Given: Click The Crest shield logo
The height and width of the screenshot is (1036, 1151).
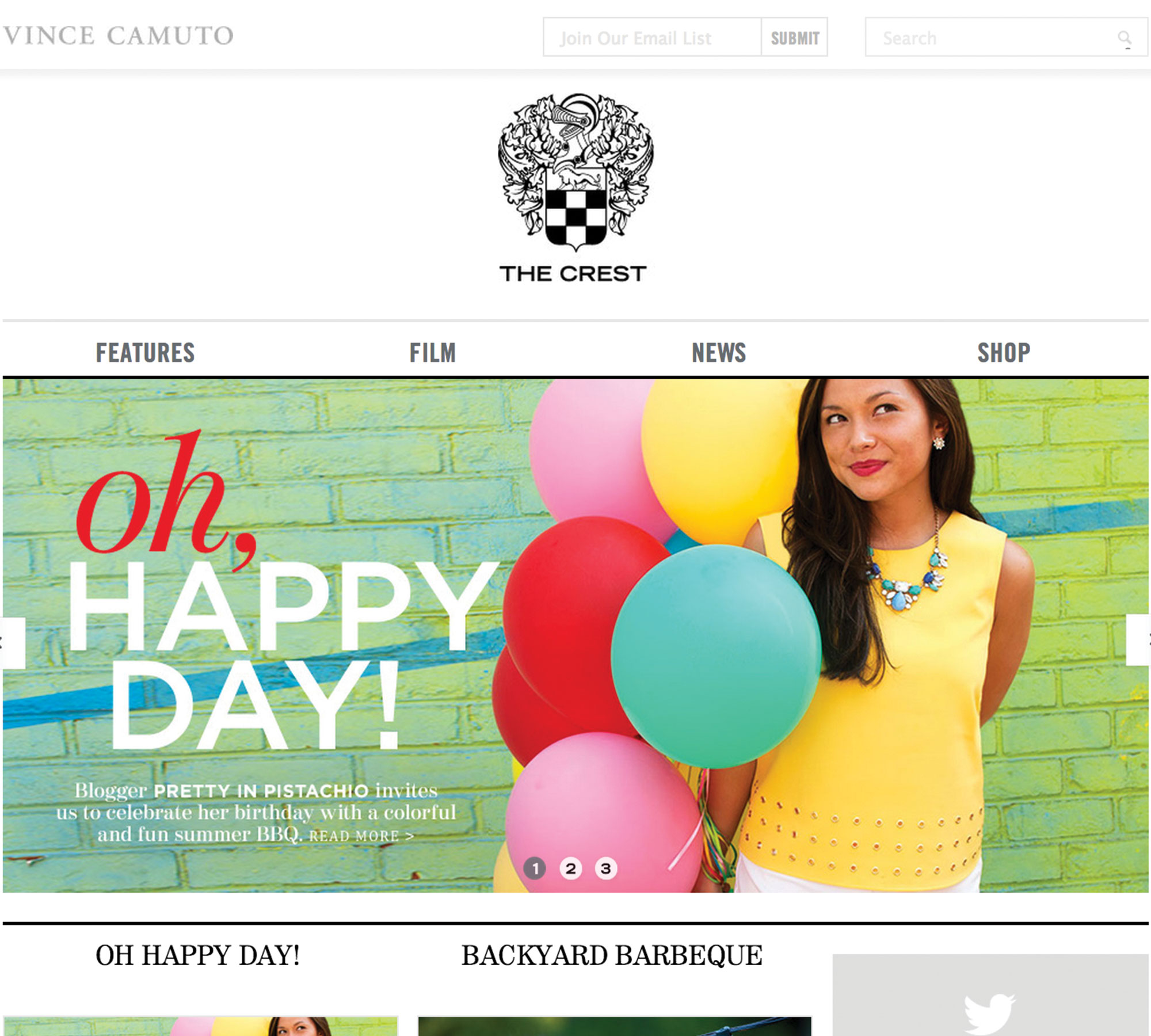Looking at the screenshot, I should tap(575, 173).
